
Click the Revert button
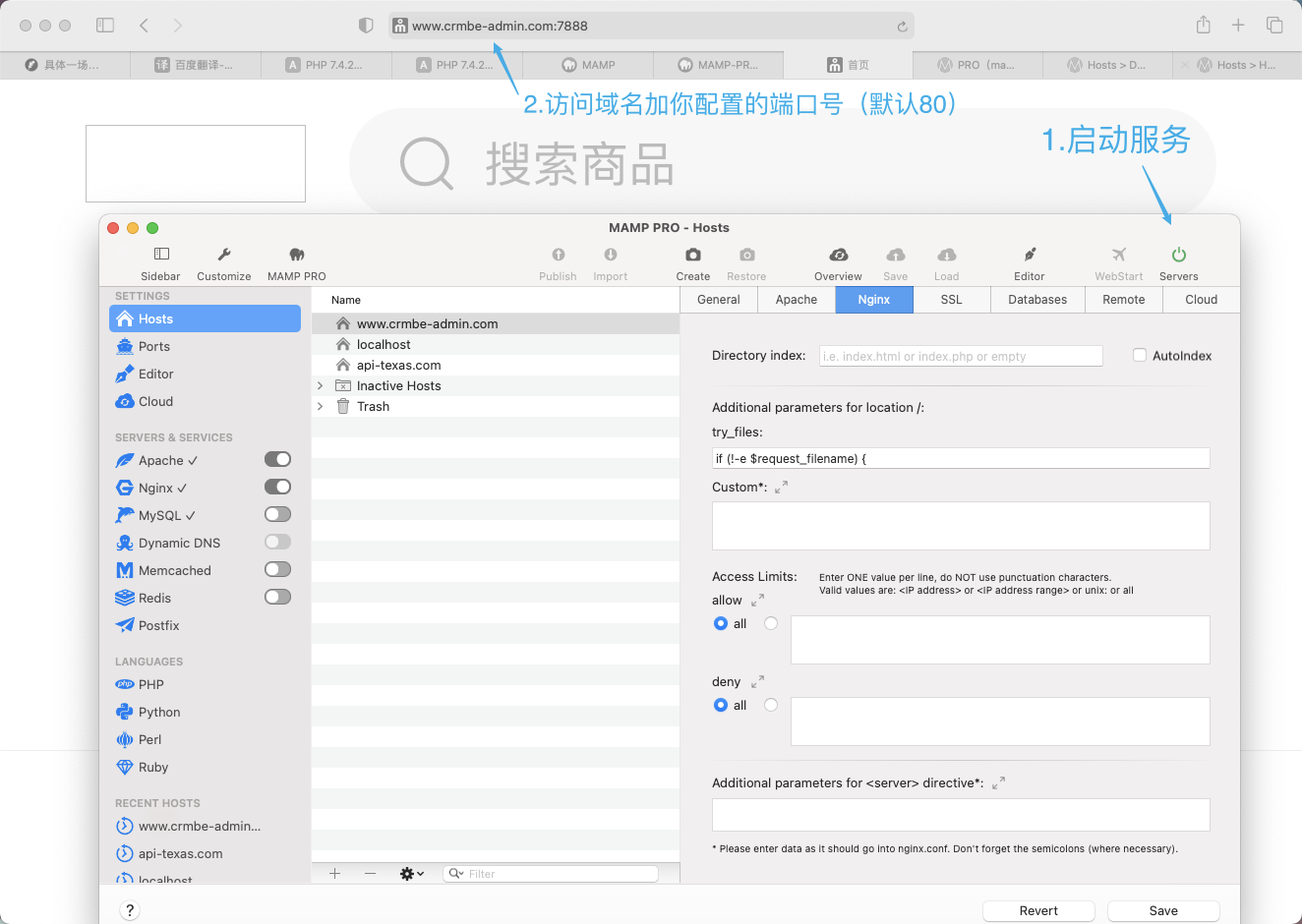(1038, 910)
